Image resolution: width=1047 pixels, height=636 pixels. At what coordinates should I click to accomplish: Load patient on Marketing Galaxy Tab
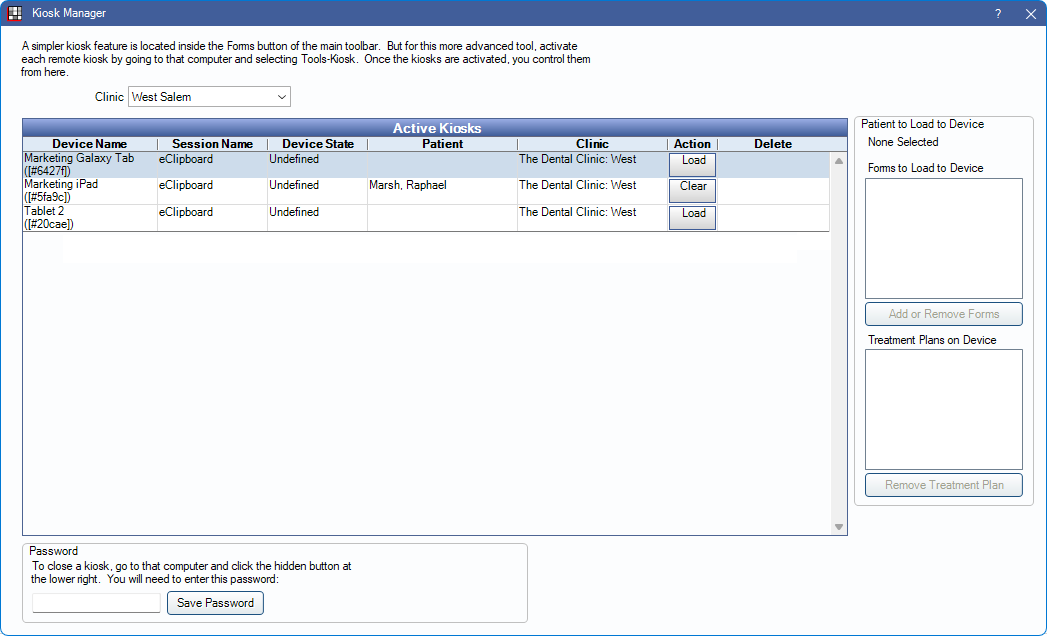692,164
